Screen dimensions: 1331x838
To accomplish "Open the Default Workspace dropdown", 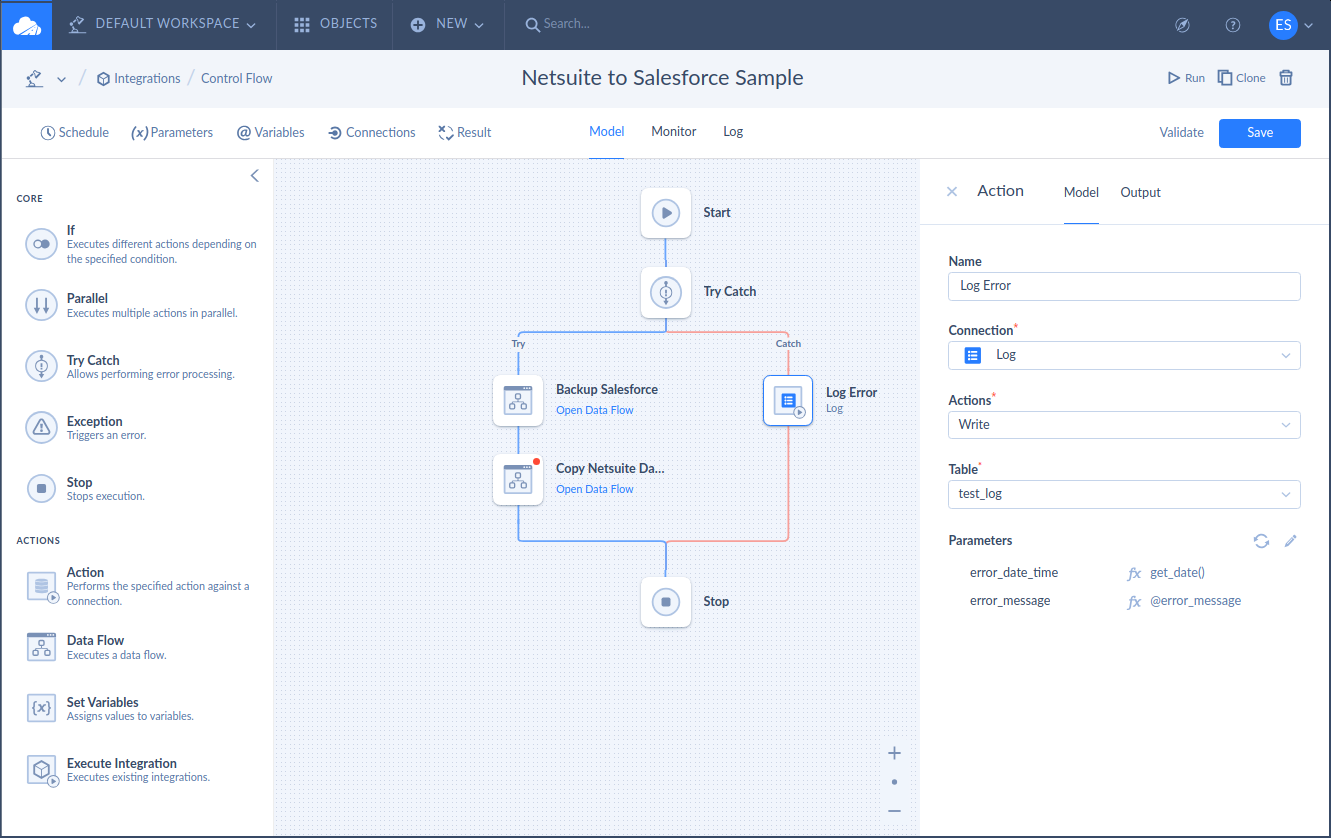I will (x=161, y=24).
